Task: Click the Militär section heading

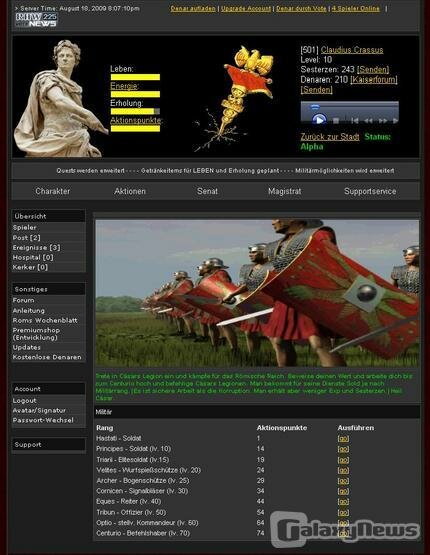Action: point(104,412)
